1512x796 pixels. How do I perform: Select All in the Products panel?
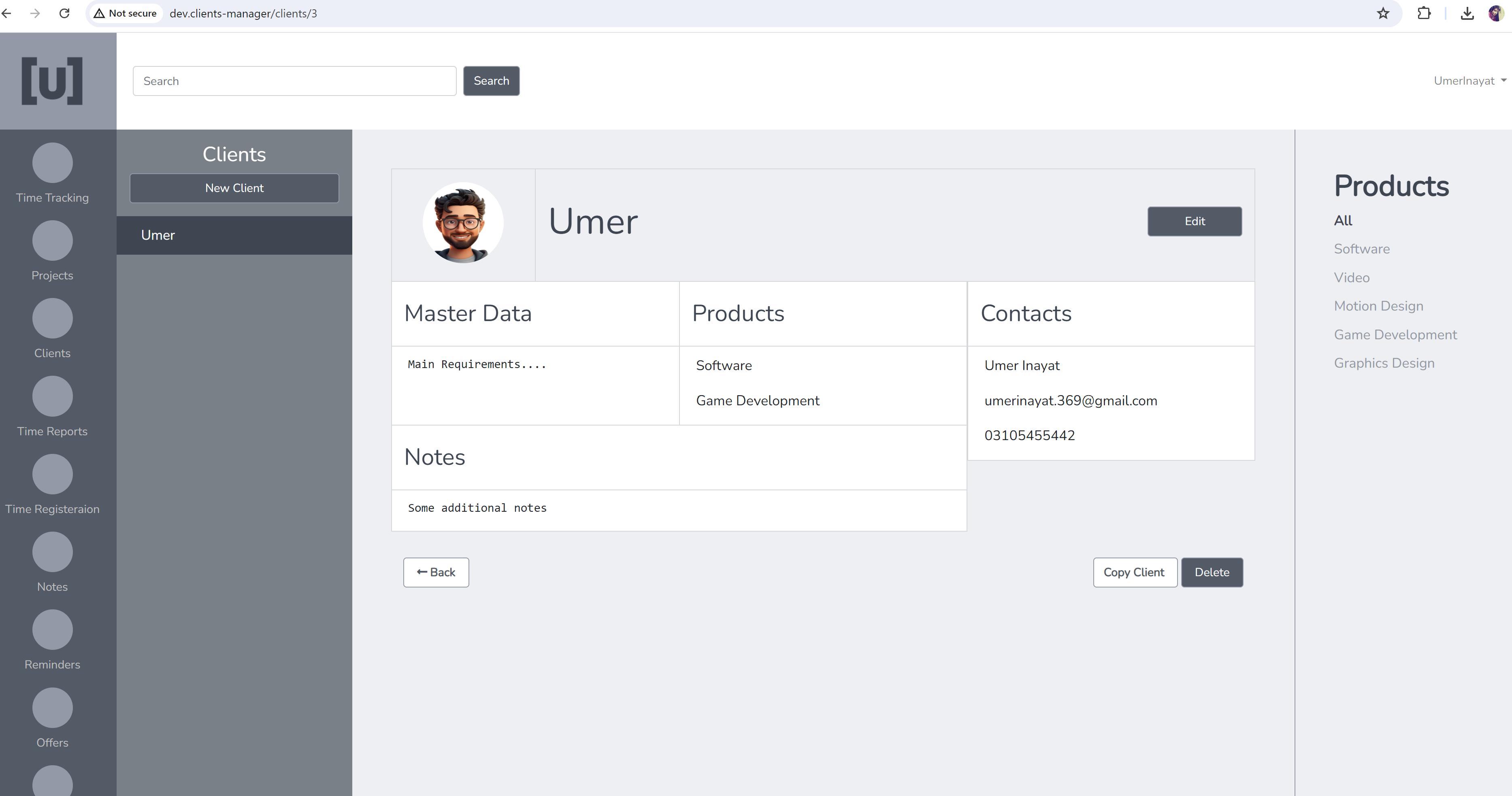[x=1344, y=220]
